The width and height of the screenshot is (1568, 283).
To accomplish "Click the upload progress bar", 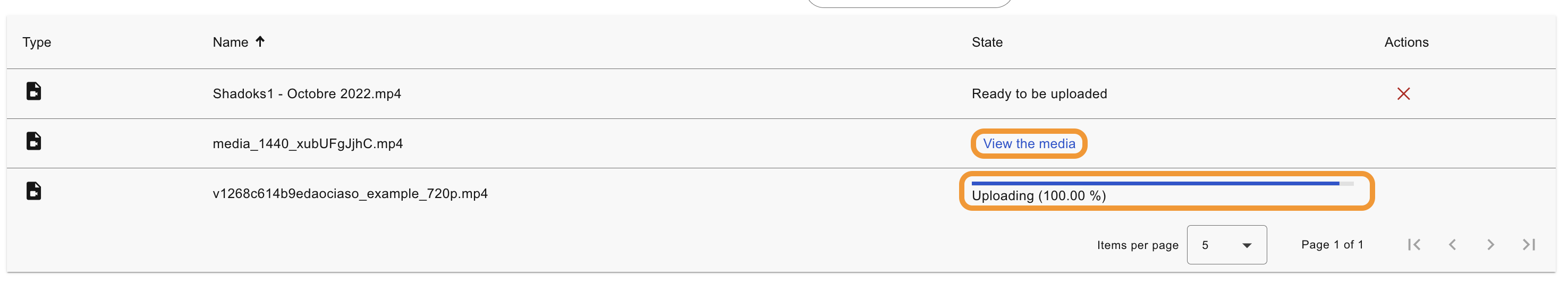I will (1162, 183).
